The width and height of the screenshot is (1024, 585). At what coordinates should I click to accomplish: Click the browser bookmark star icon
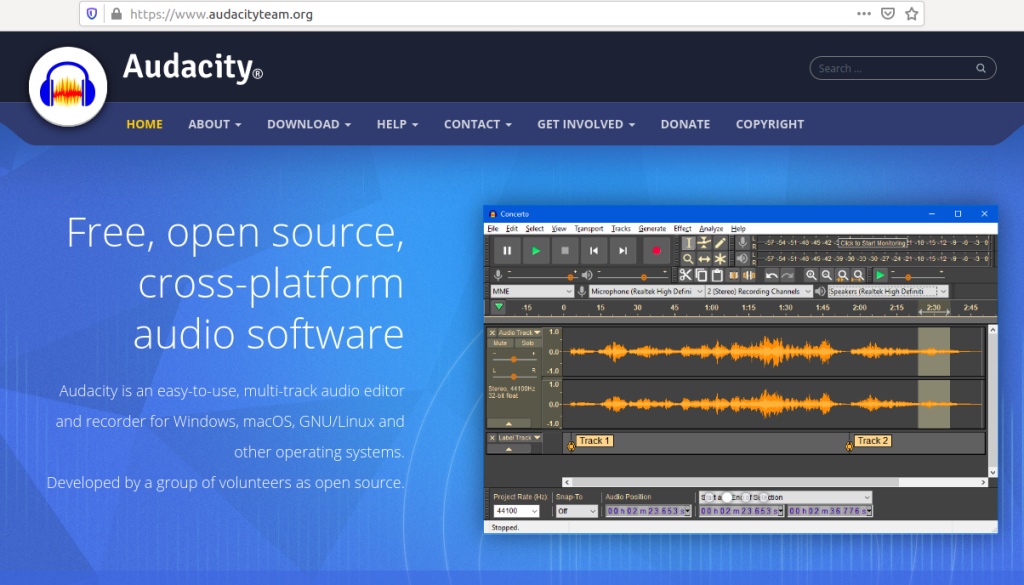[x=912, y=14]
